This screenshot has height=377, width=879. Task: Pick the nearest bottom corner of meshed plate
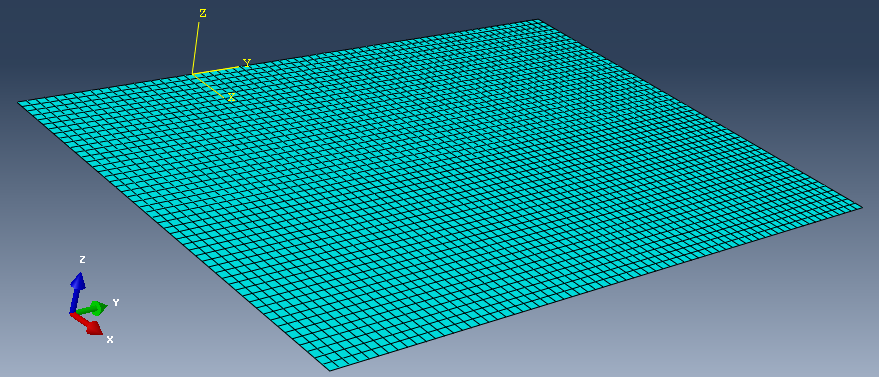coord(330,370)
